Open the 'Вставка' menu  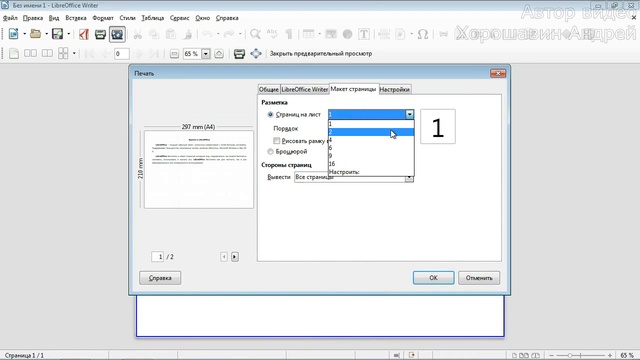pyautogui.click(x=76, y=18)
